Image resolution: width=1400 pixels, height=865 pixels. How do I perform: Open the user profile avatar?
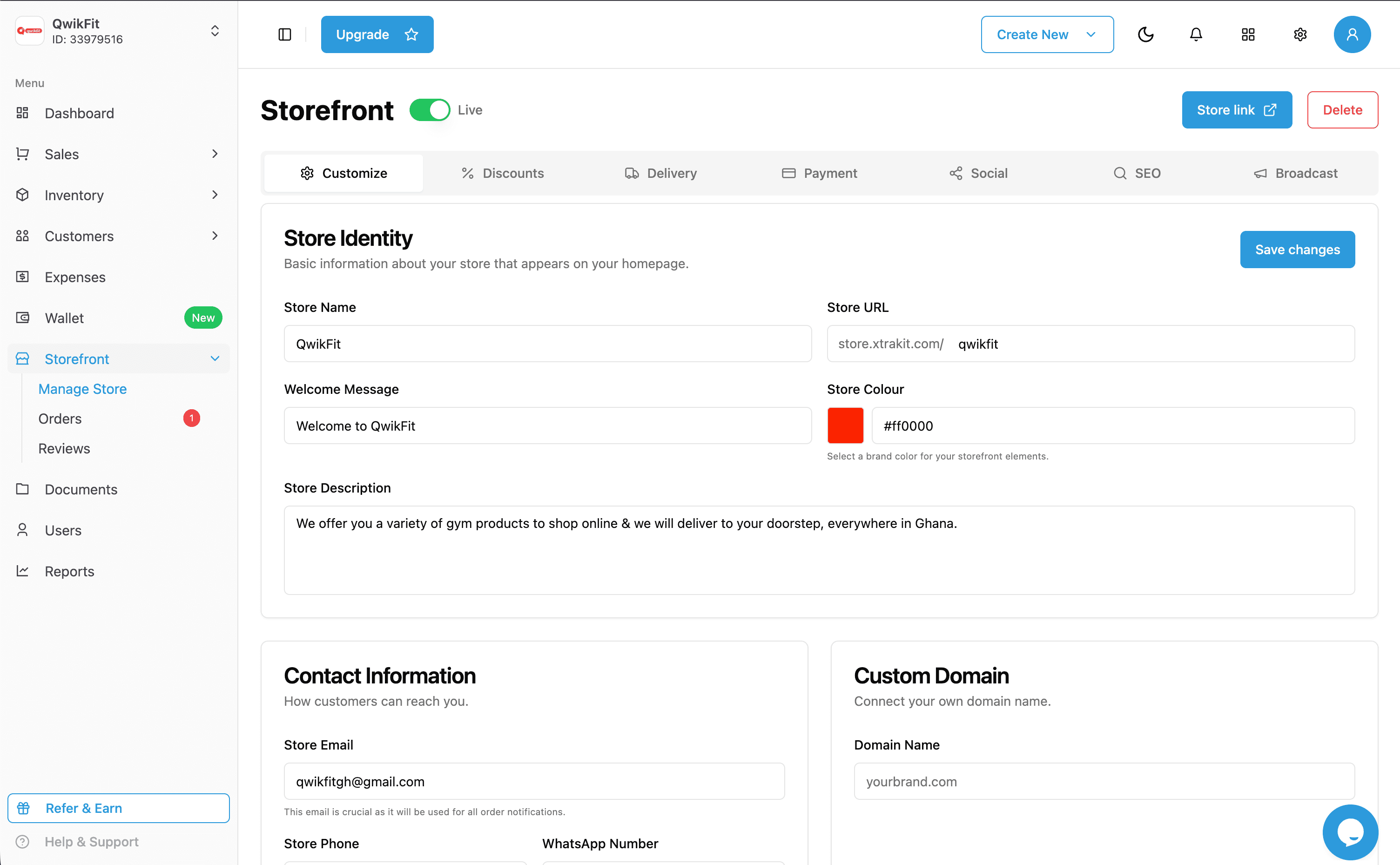[1352, 35]
